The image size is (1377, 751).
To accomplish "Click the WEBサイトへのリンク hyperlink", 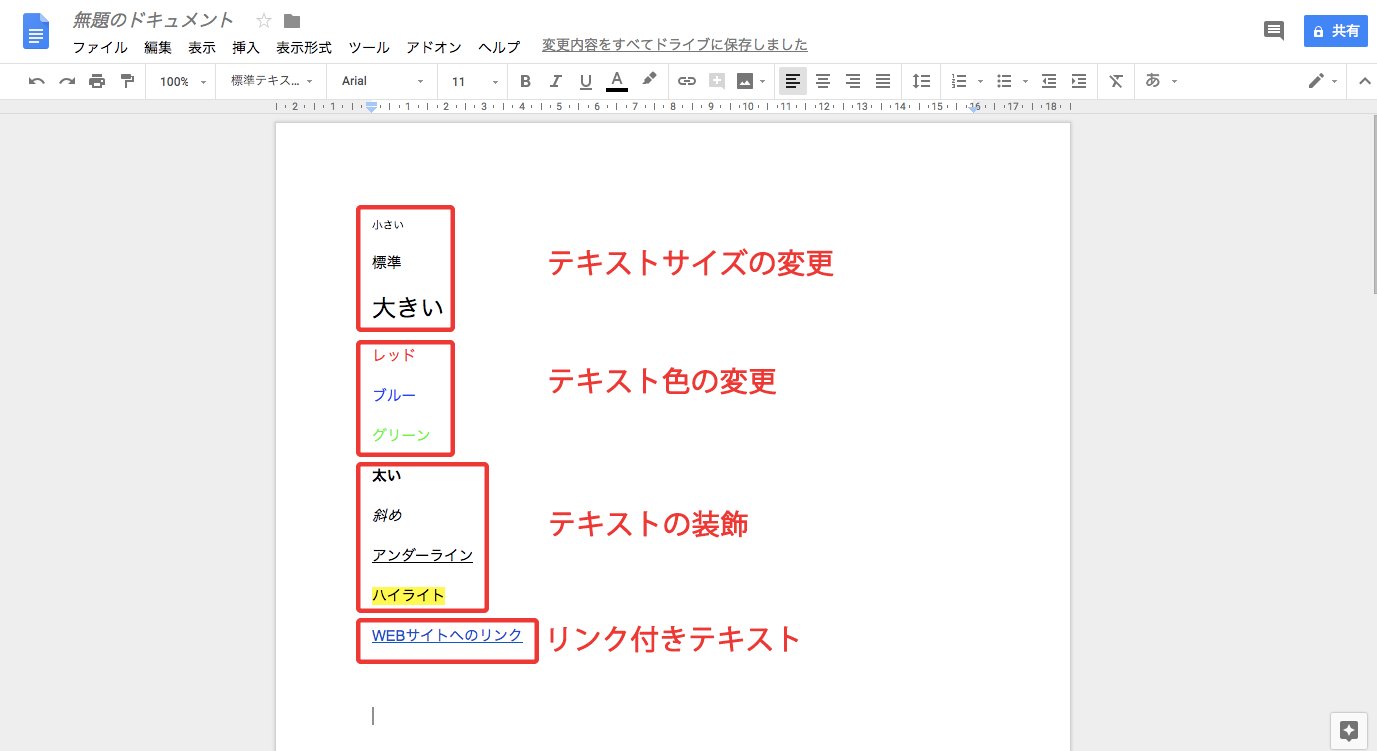I will point(447,635).
